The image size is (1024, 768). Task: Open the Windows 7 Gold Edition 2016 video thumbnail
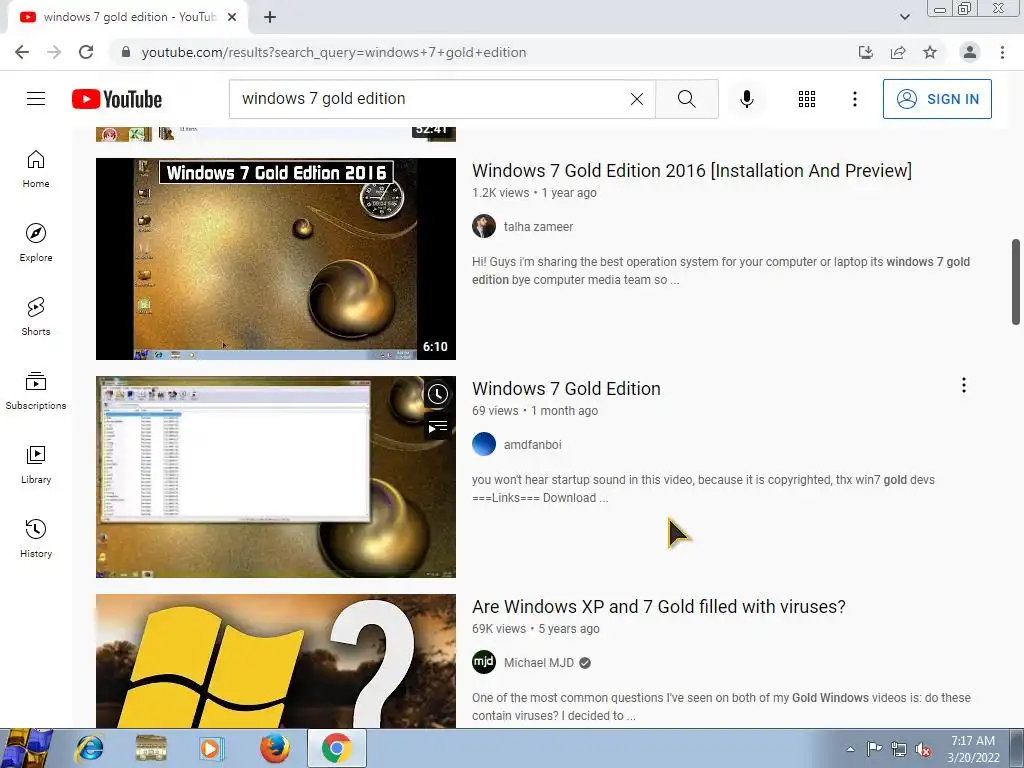point(276,259)
